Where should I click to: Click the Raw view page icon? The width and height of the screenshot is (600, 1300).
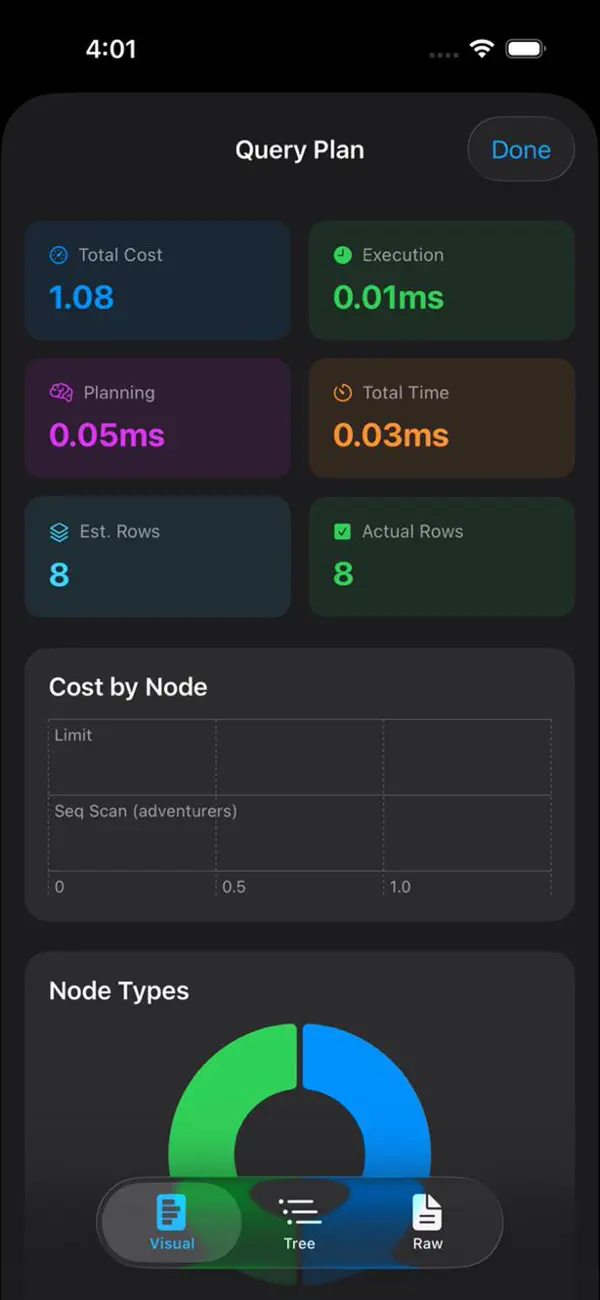tap(427, 1211)
